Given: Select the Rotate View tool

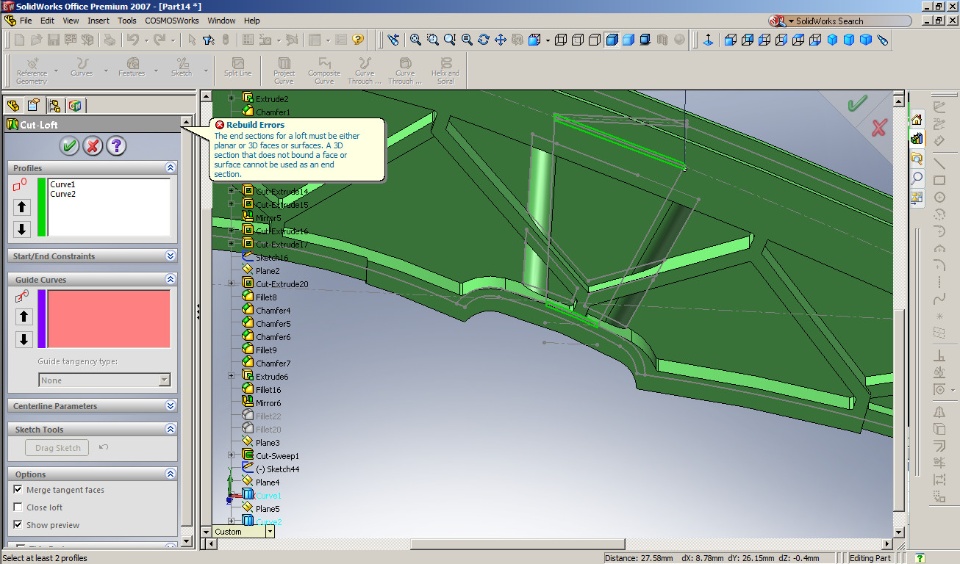Looking at the screenshot, I should [484, 40].
